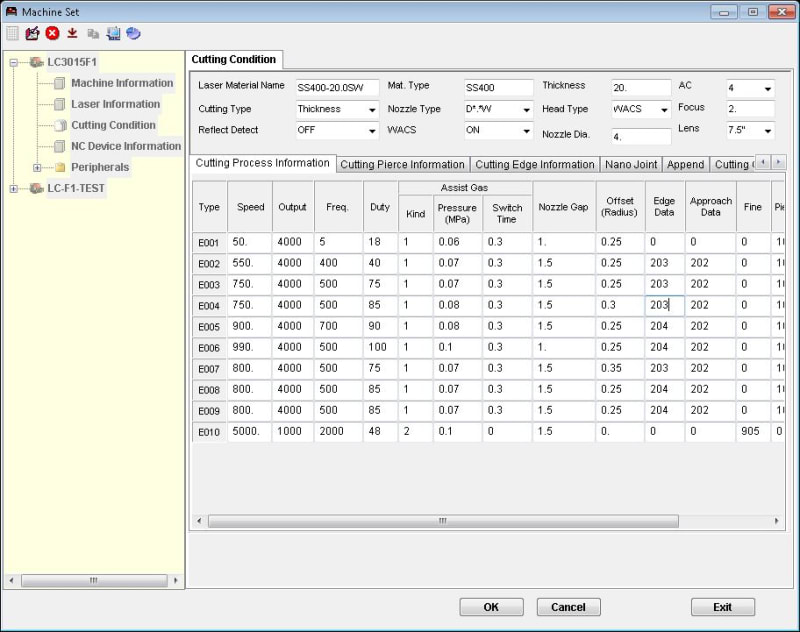Select NC Device Information in the tree
Screen dimensions: 800x632
click(x=126, y=146)
